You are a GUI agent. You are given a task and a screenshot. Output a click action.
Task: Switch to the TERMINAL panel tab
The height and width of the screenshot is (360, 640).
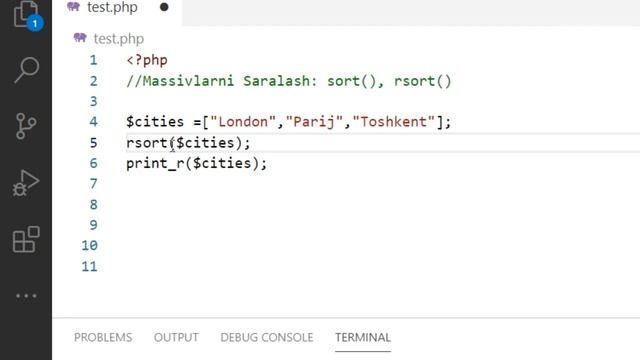click(x=363, y=338)
